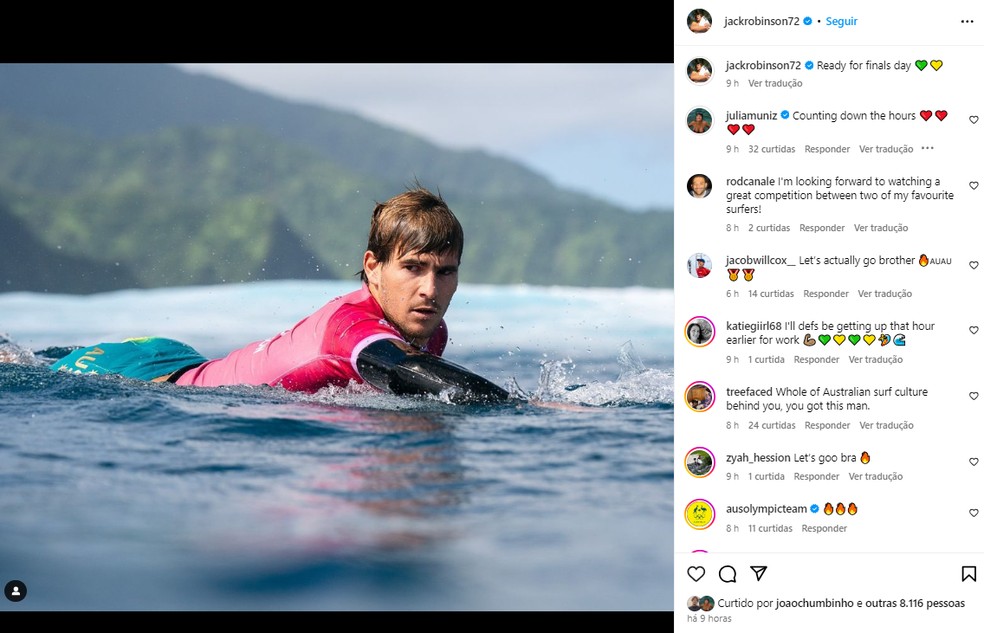Image resolution: width=984 pixels, height=633 pixels.
Task: Open post options via the three-dot menu
Action: [x=966, y=20]
